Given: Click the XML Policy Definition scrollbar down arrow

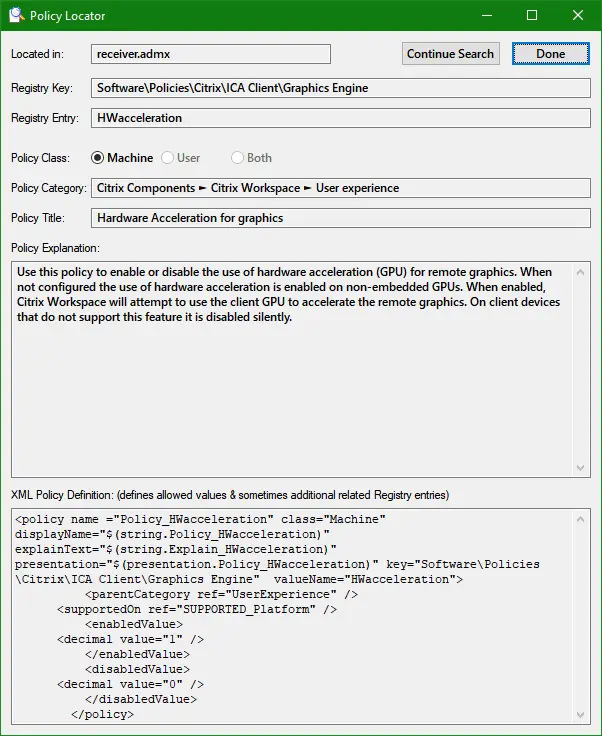Looking at the screenshot, I should (580, 715).
